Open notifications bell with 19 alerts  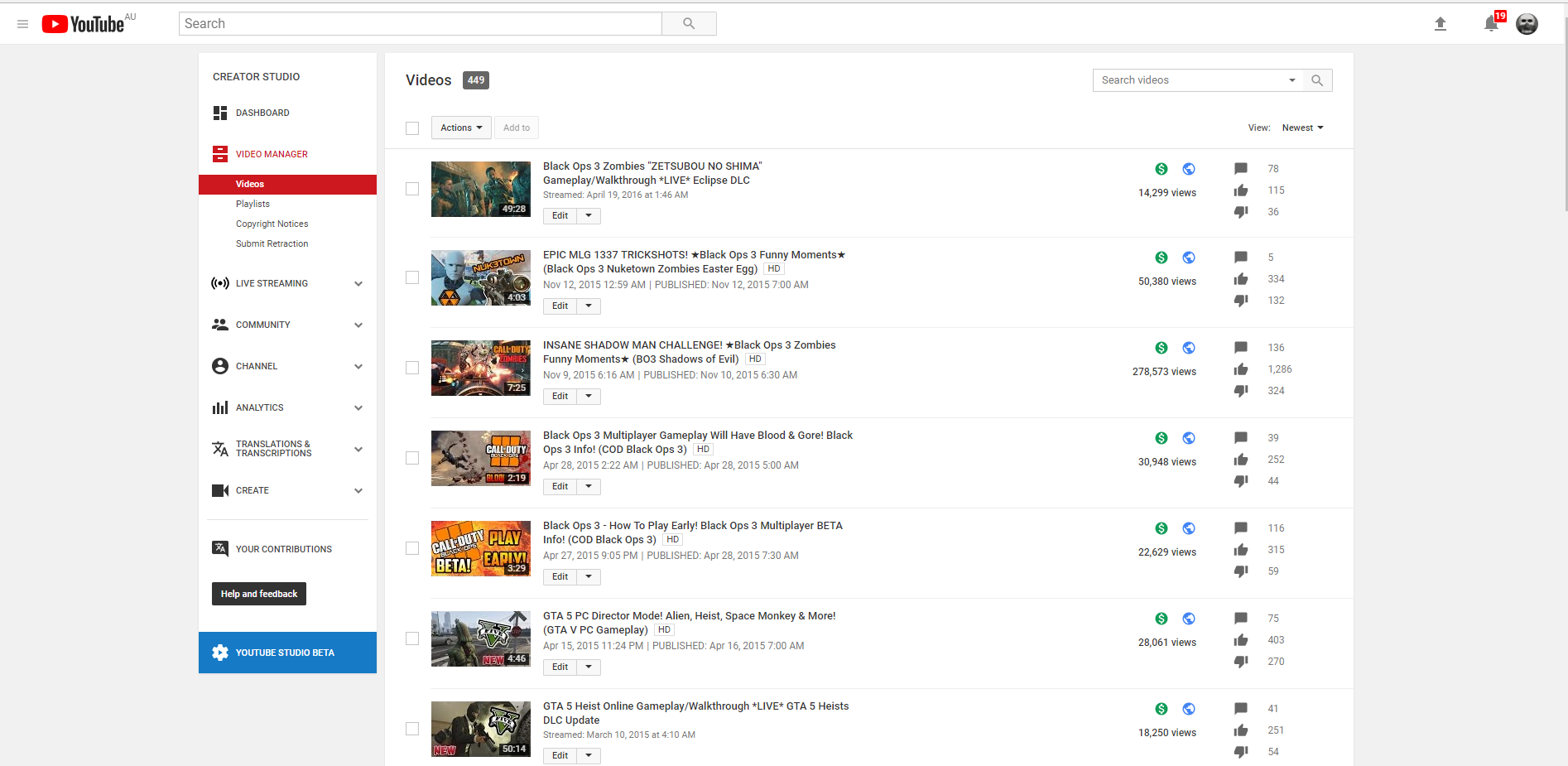click(x=1492, y=23)
